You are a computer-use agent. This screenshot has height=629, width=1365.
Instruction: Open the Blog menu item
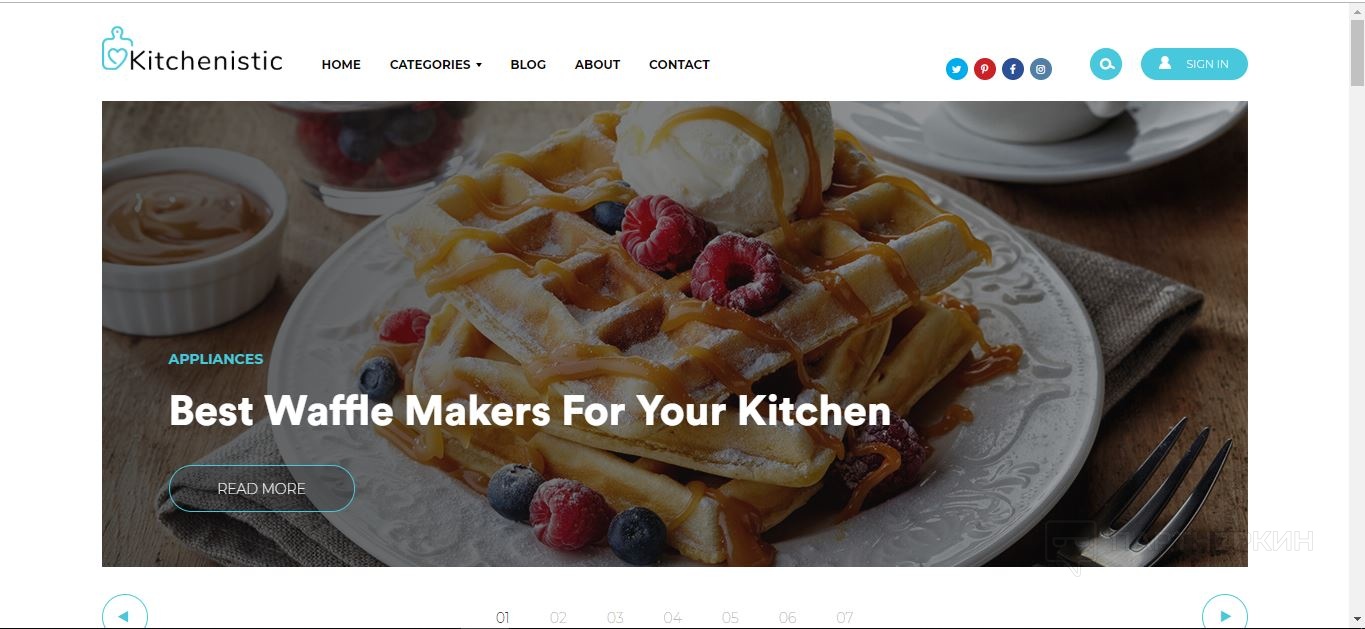[x=528, y=64]
